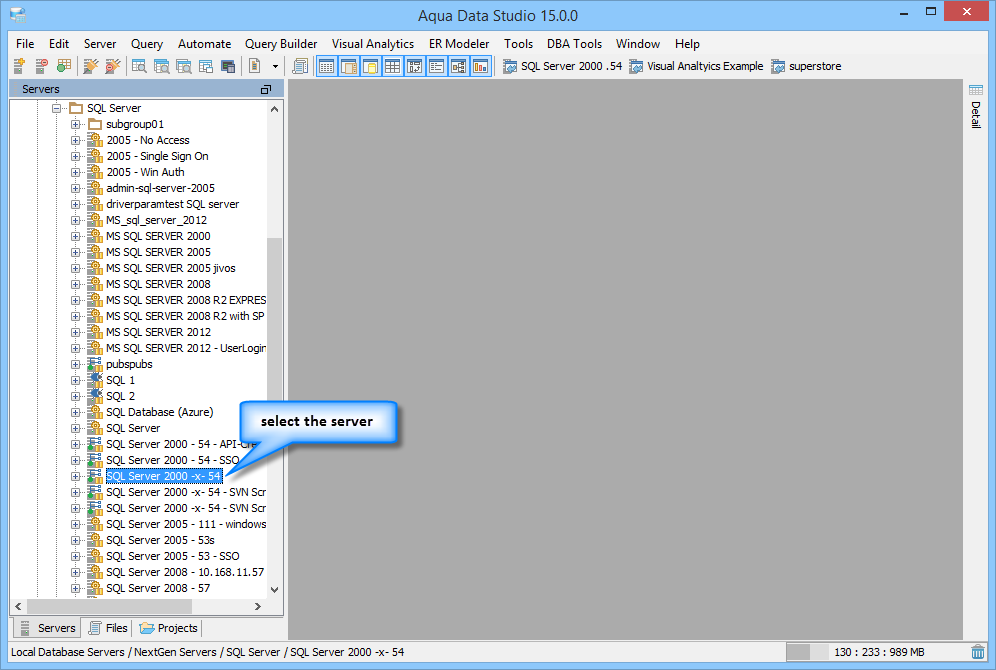The width and height of the screenshot is (996, 670).
Task: Click the Register Server toolbar icon
Action: (x=19, y=65)
